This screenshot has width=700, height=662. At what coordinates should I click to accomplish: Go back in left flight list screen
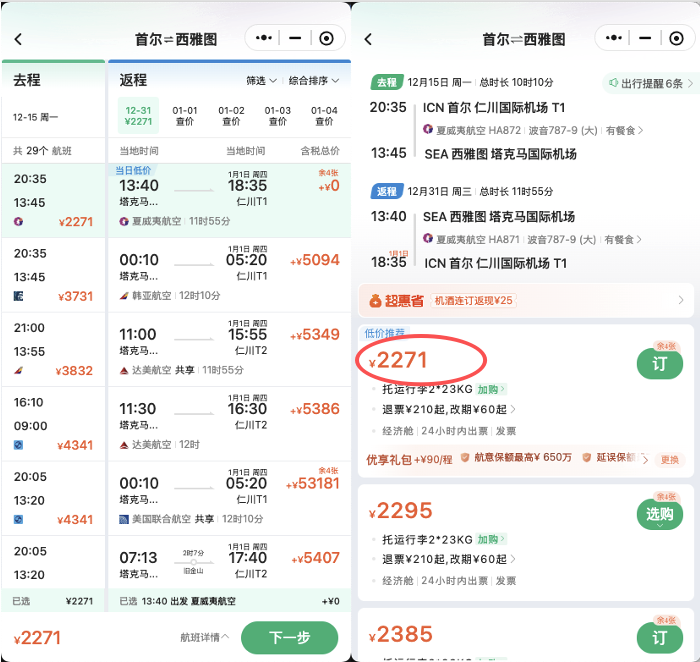pos(18,39)
